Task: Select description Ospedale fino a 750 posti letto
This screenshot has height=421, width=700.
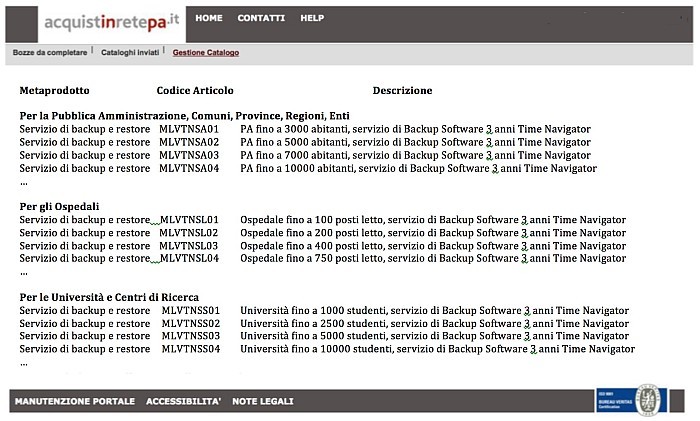Action: 433,258
